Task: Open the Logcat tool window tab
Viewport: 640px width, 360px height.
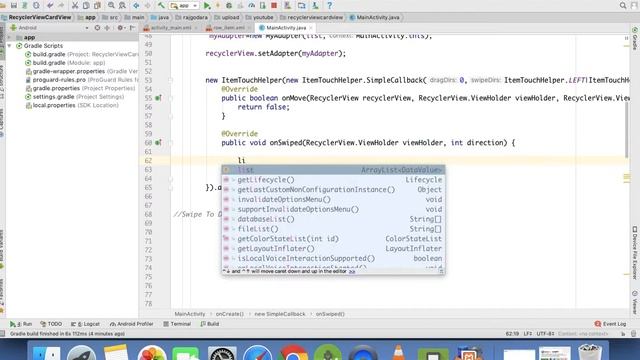Action: click(85, 324)
